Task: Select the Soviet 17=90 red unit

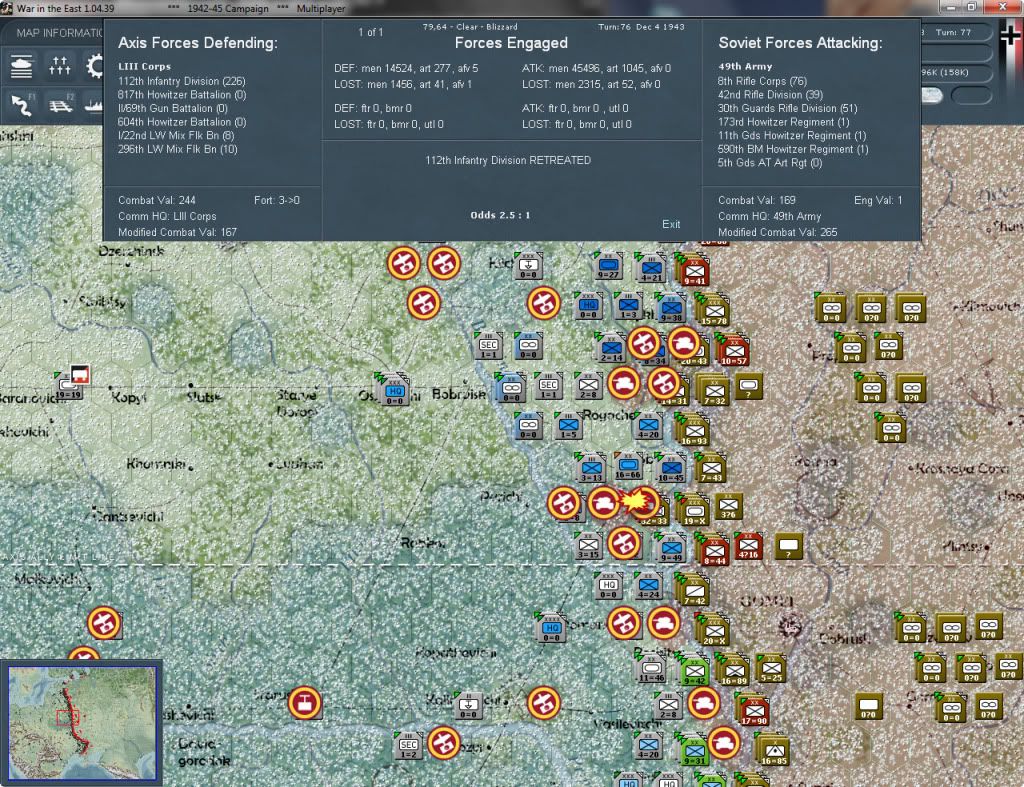Action: [754, 711]
